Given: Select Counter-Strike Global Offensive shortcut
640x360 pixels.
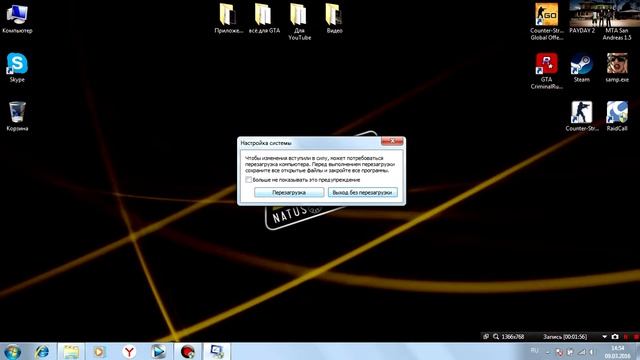Looking at the screenshot, I should [547, 21].
